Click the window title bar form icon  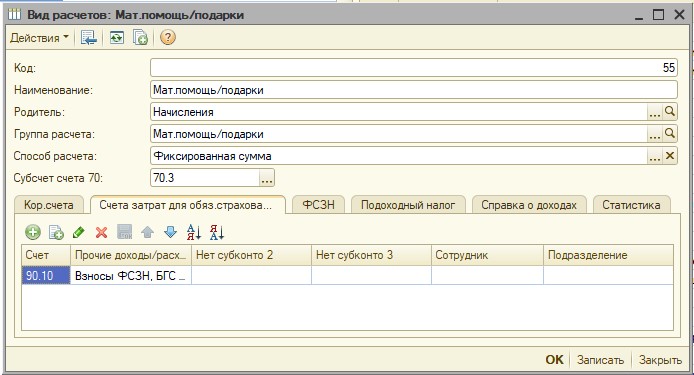pyautogui.click(x=14, y=15)
